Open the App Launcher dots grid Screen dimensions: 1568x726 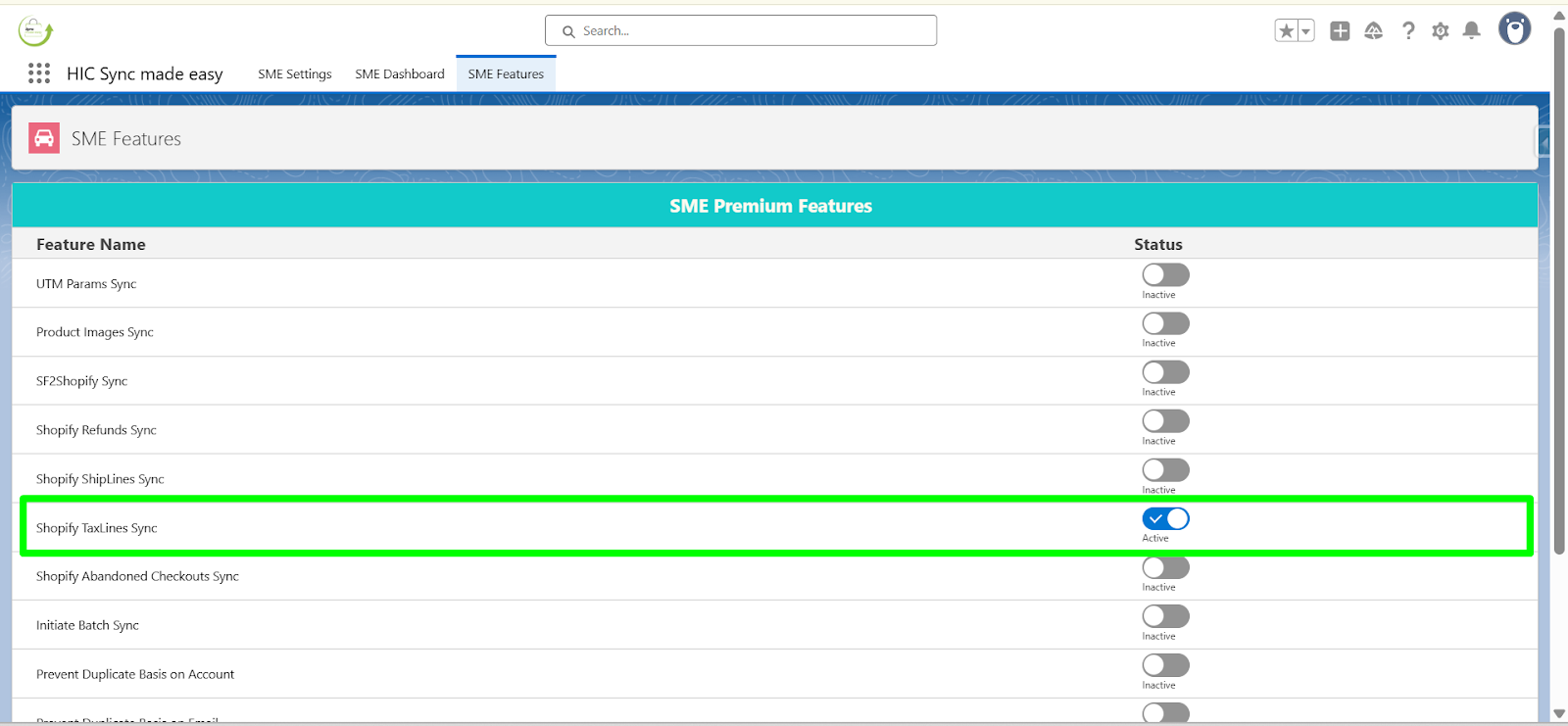coord(39,73)
